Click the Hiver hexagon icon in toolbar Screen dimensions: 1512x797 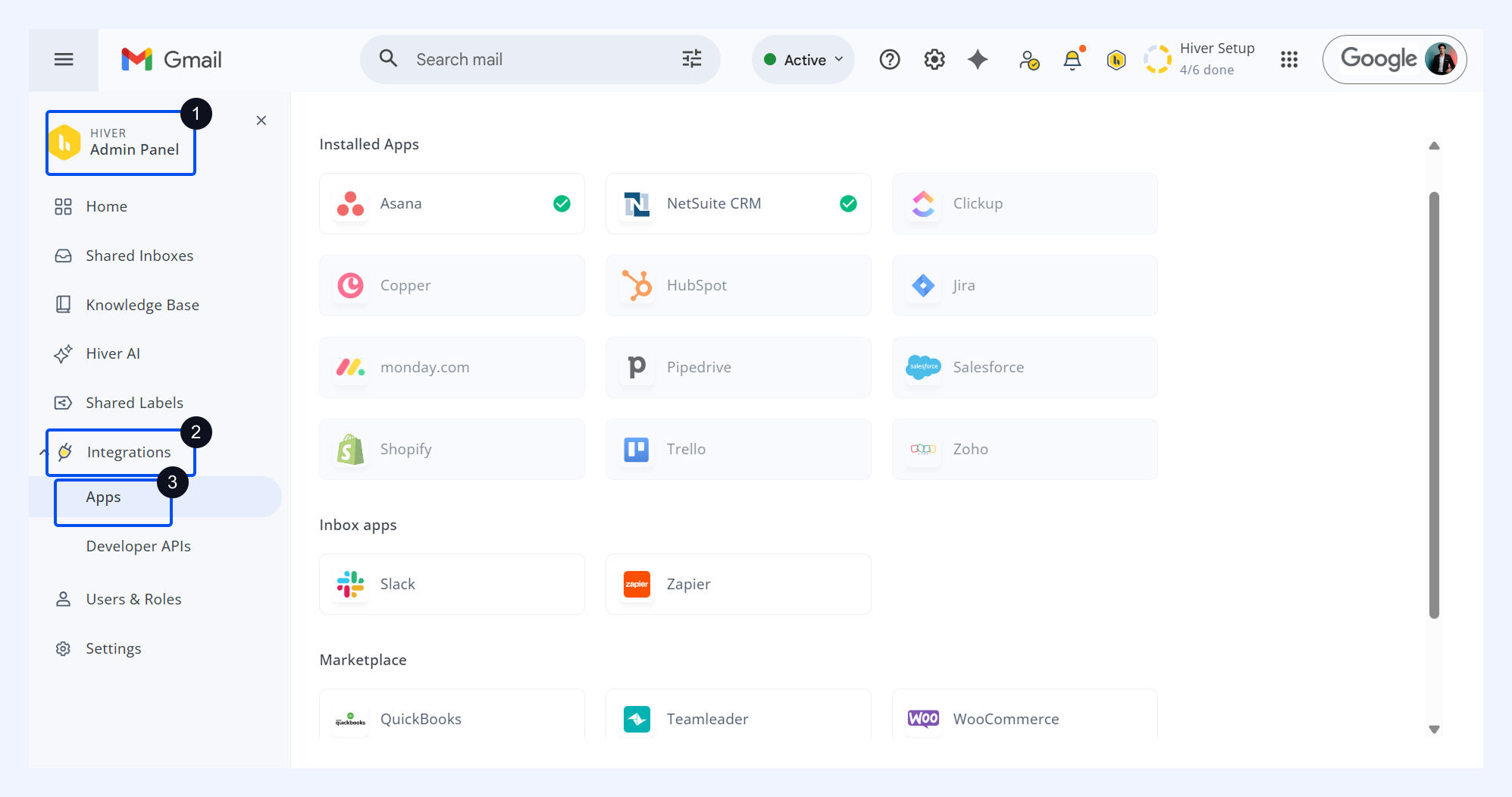(x=1116, y=59)
